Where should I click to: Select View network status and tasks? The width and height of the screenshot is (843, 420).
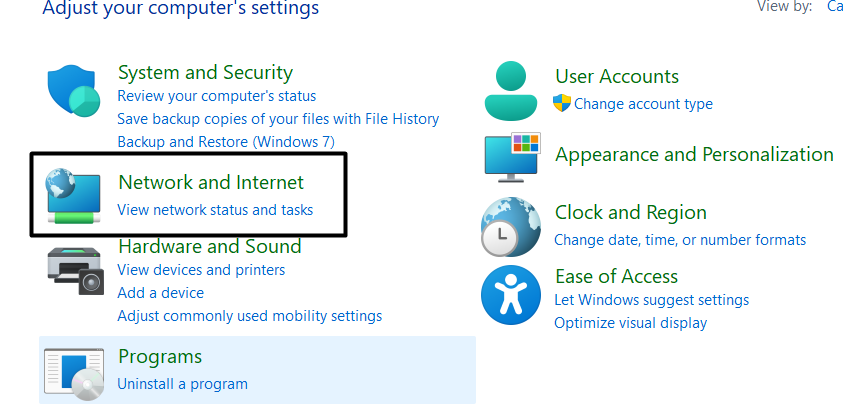215,210
